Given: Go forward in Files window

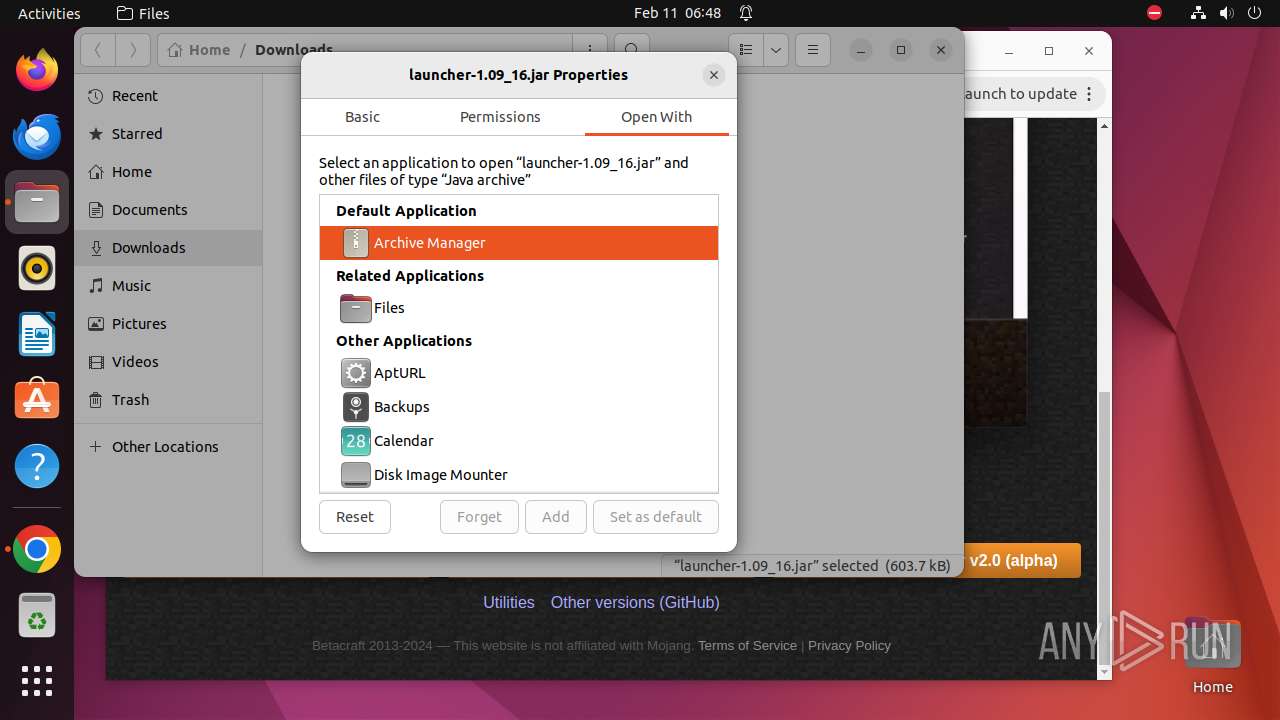Looking at the screenshot, I should pos(133,50).
